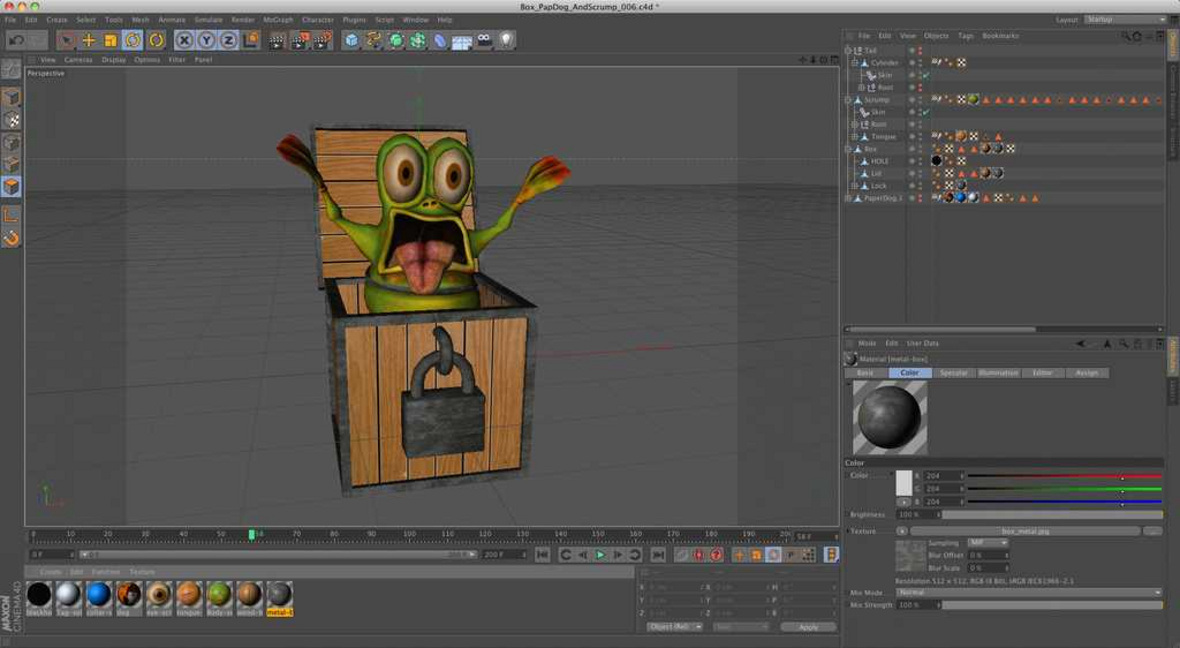Toggle the Y axis lock

tap(206, 40)
